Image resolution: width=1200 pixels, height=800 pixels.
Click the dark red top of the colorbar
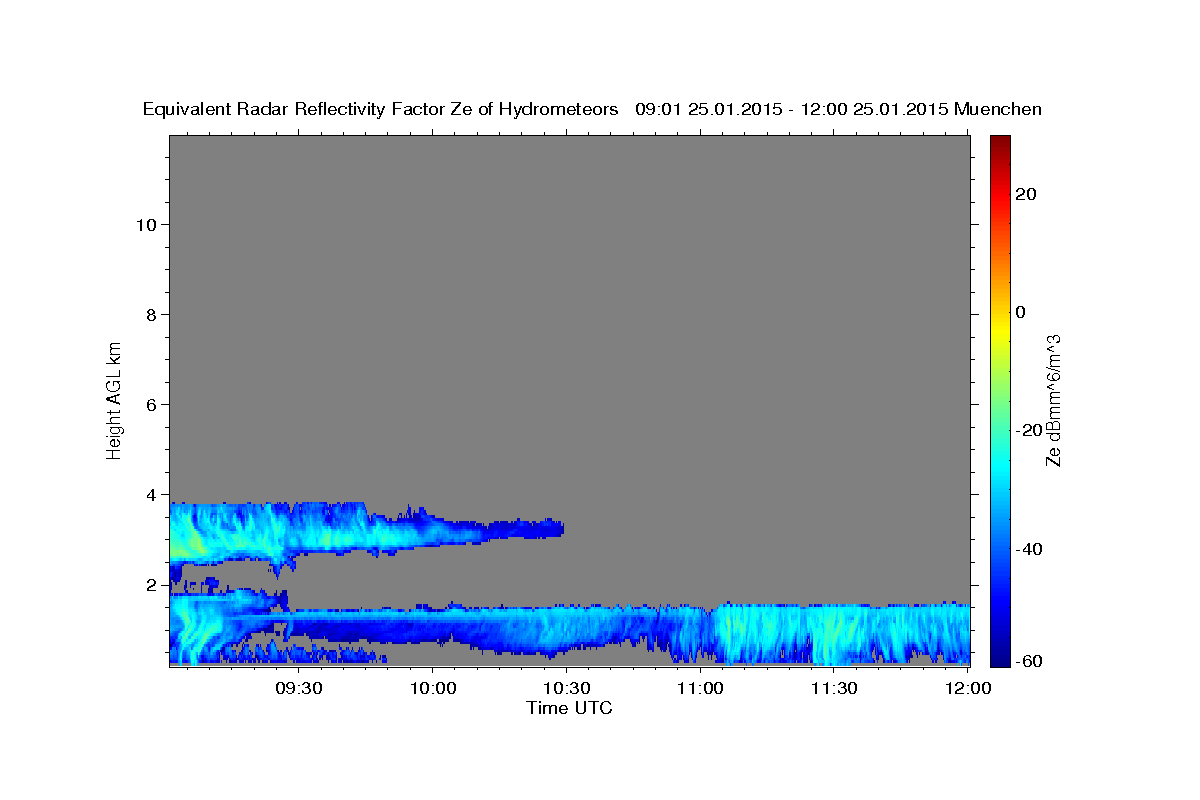click(1000, 142)
